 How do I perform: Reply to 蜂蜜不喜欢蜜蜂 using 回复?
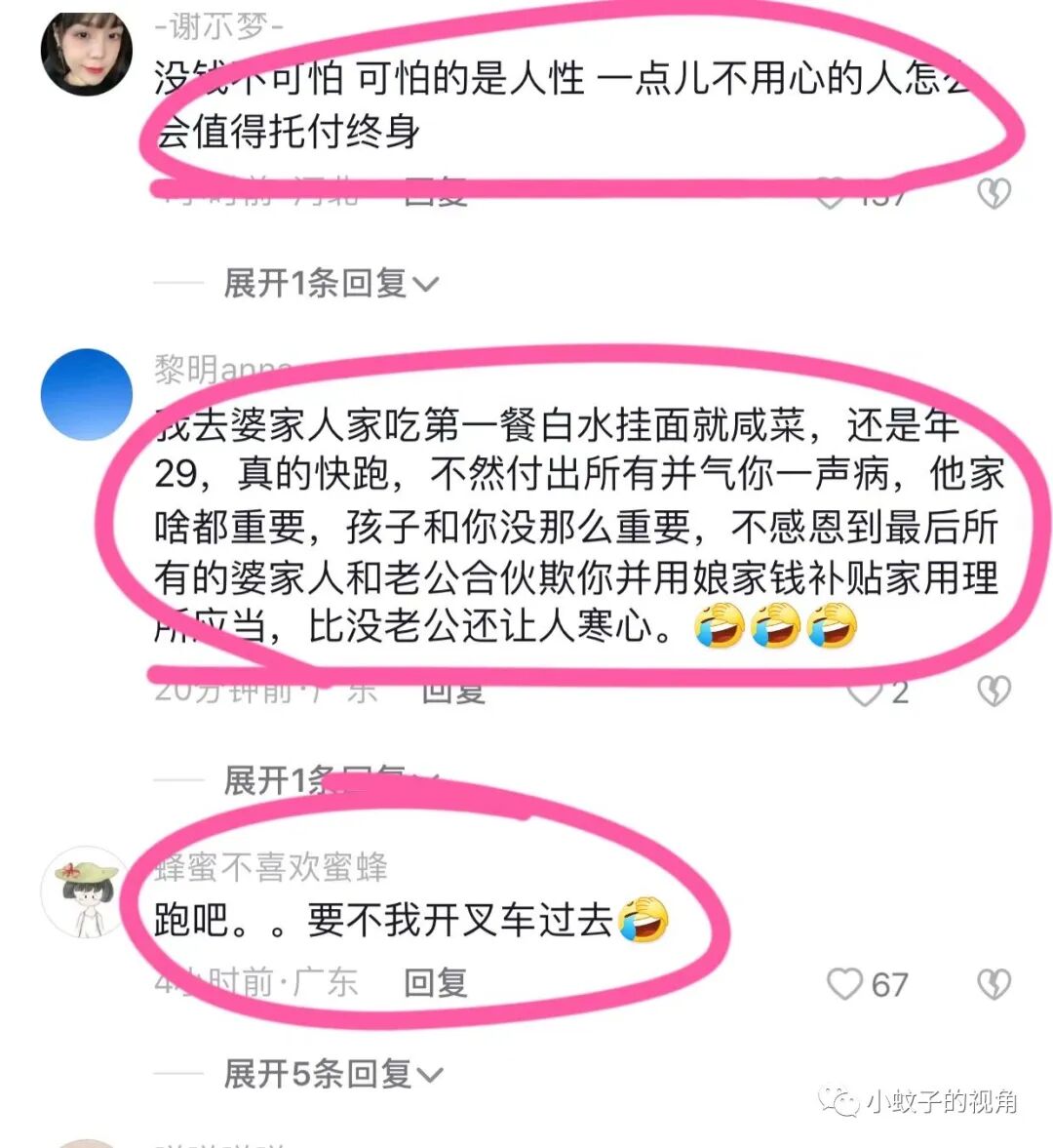point(436,982)
